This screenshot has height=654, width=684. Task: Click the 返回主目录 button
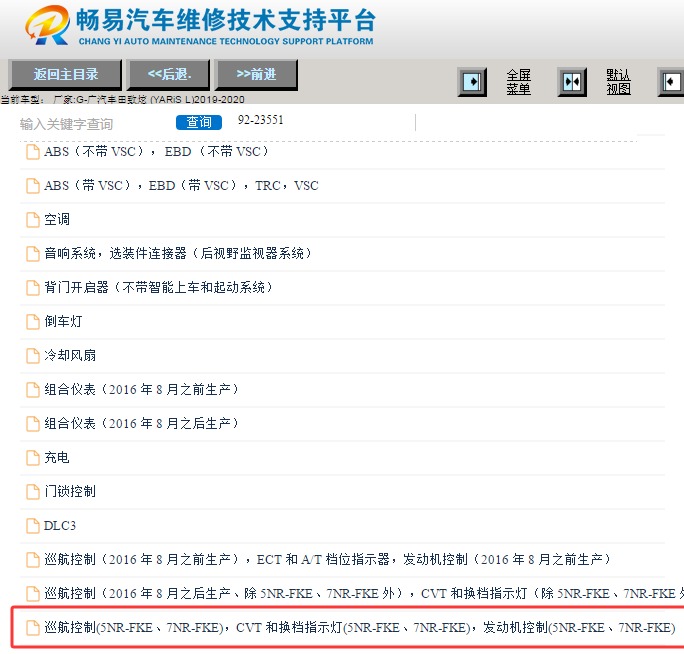tap(65, 75)
